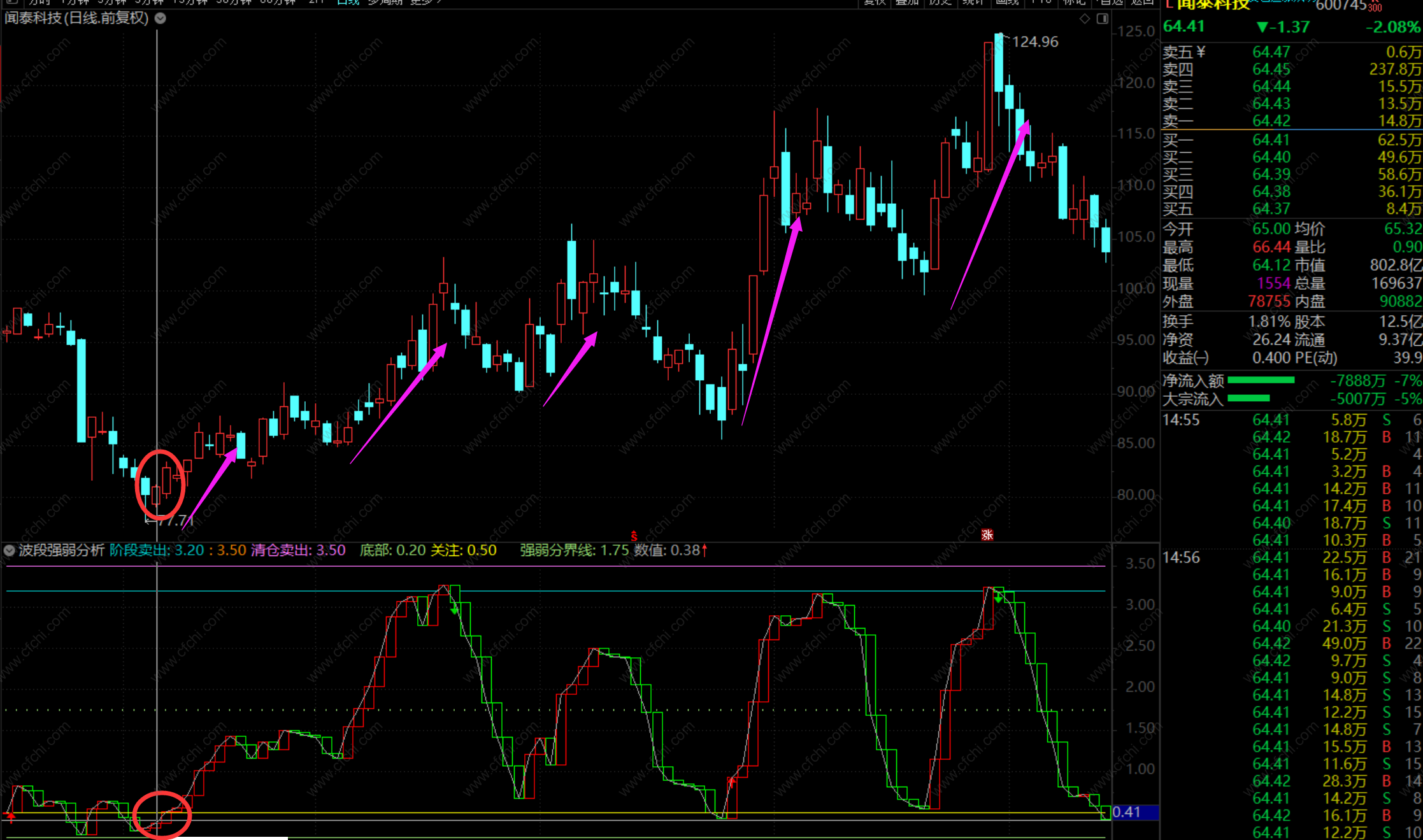Select the 日线 period tab
This screenshot has width=1423, height=840.
(x=348, y=2)
